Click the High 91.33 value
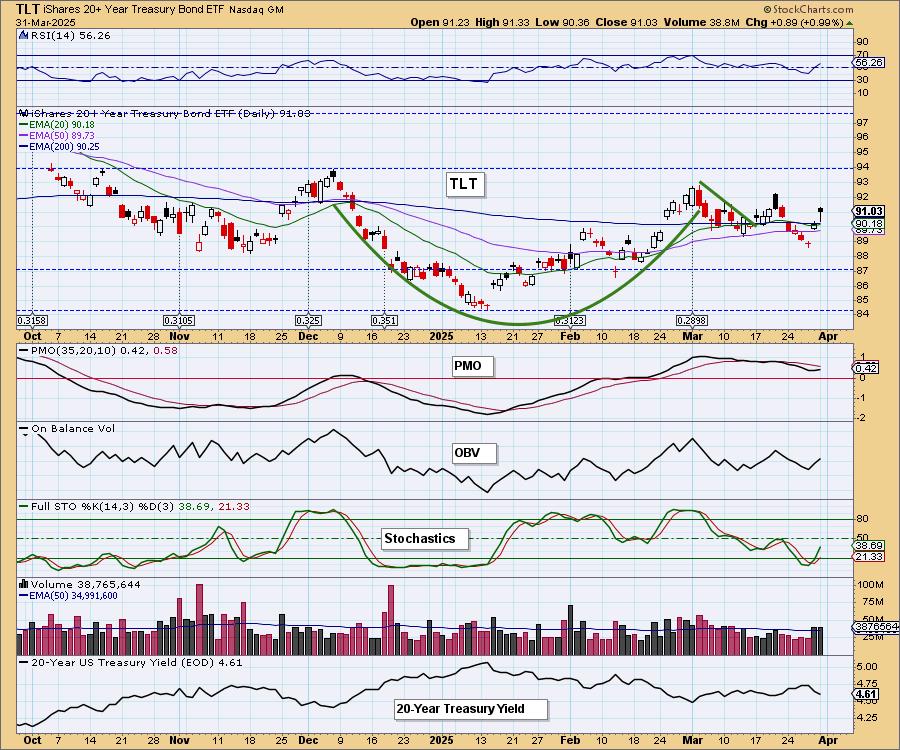Screen dimensions: 900x750 click(502, 22)
